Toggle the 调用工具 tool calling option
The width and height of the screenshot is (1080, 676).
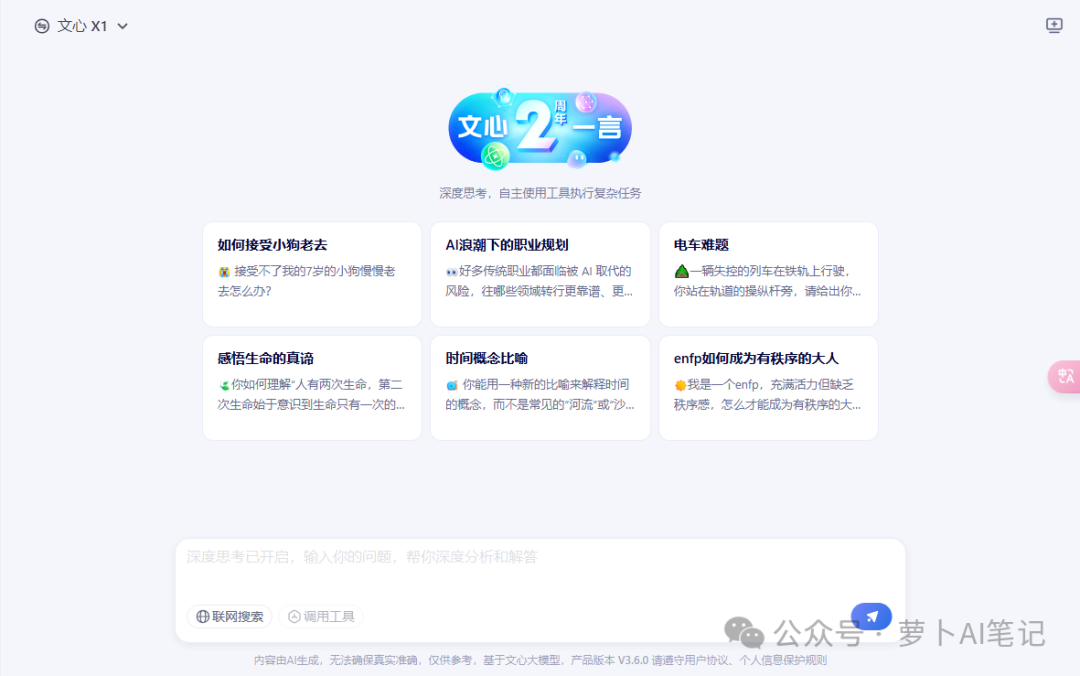[321, 616]
